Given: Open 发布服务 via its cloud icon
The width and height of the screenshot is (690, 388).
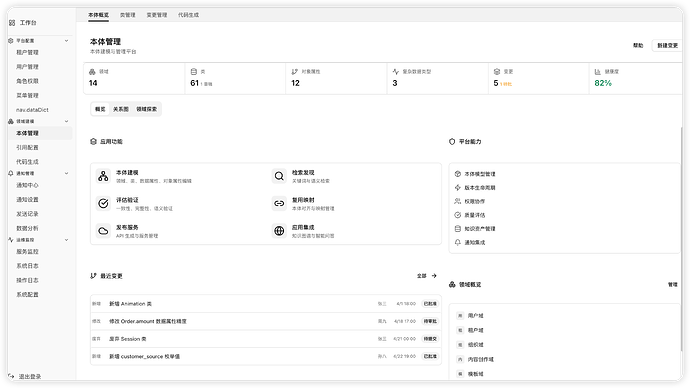Looking at the screenshot, I should coord(103,231).
